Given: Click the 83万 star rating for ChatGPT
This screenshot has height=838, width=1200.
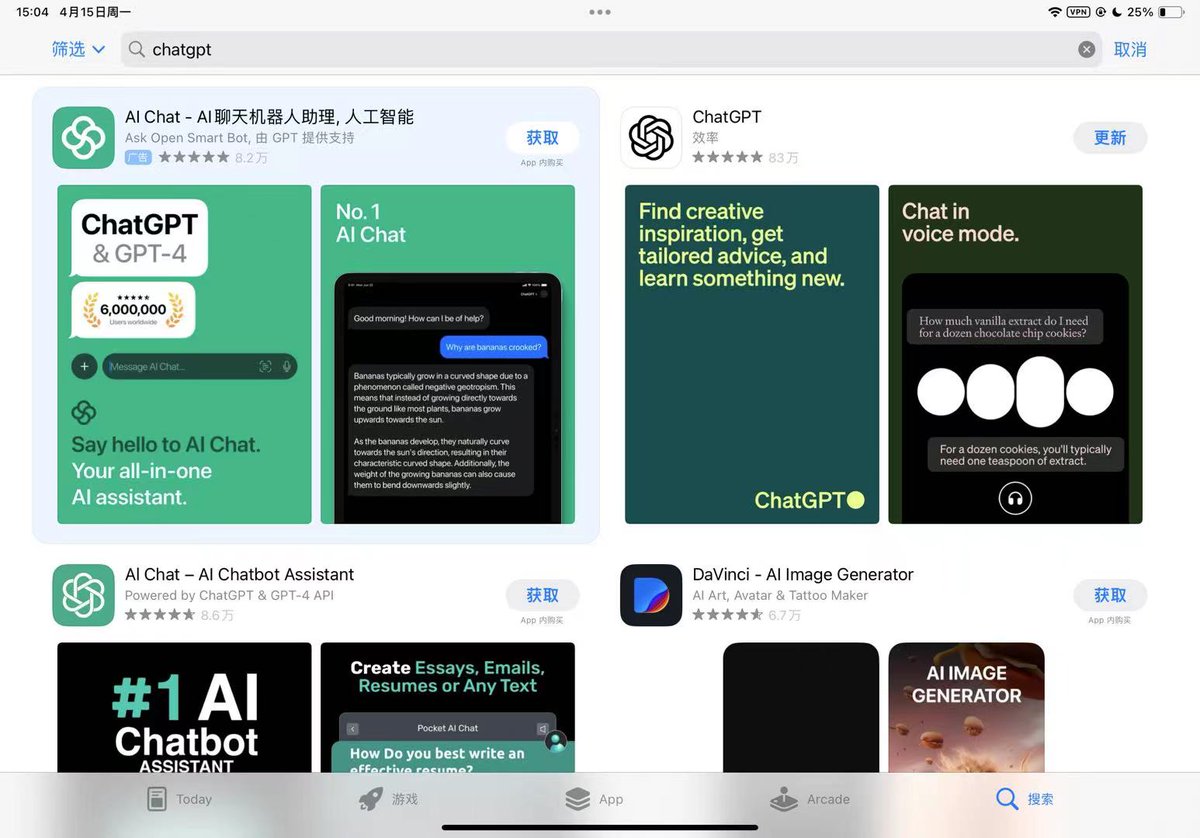Looking at the screenshot, I should coord(745,157).
